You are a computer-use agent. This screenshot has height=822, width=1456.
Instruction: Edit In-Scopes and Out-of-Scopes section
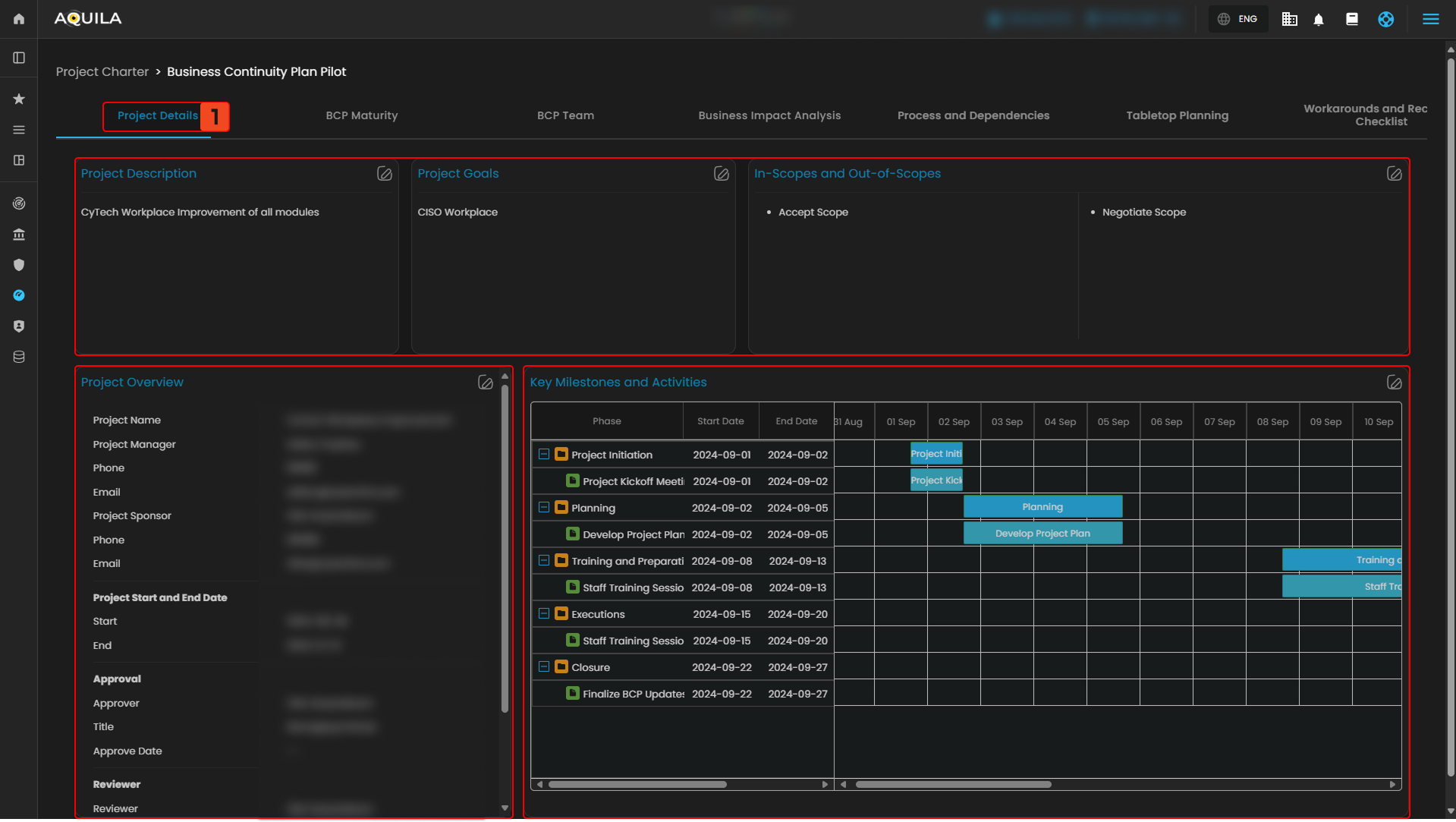pos(1394,174)
